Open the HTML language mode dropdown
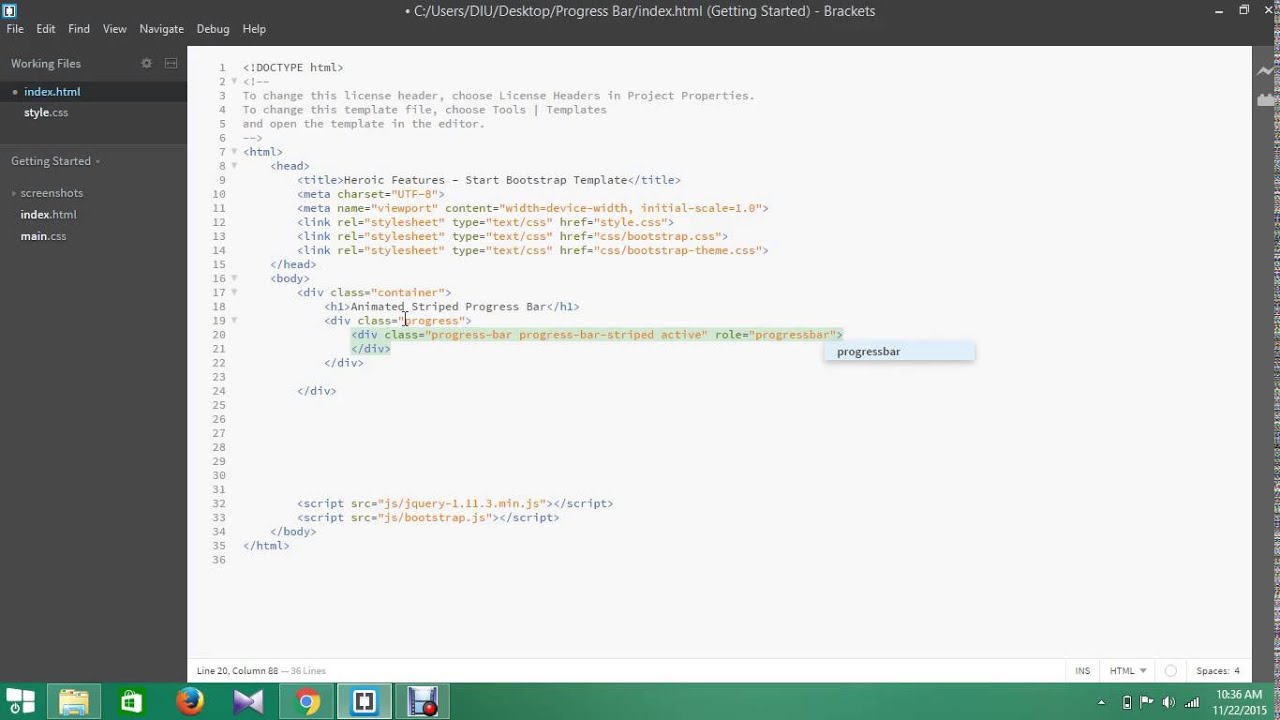This screenshot has width=1280, height=720. click(1128, 671)
